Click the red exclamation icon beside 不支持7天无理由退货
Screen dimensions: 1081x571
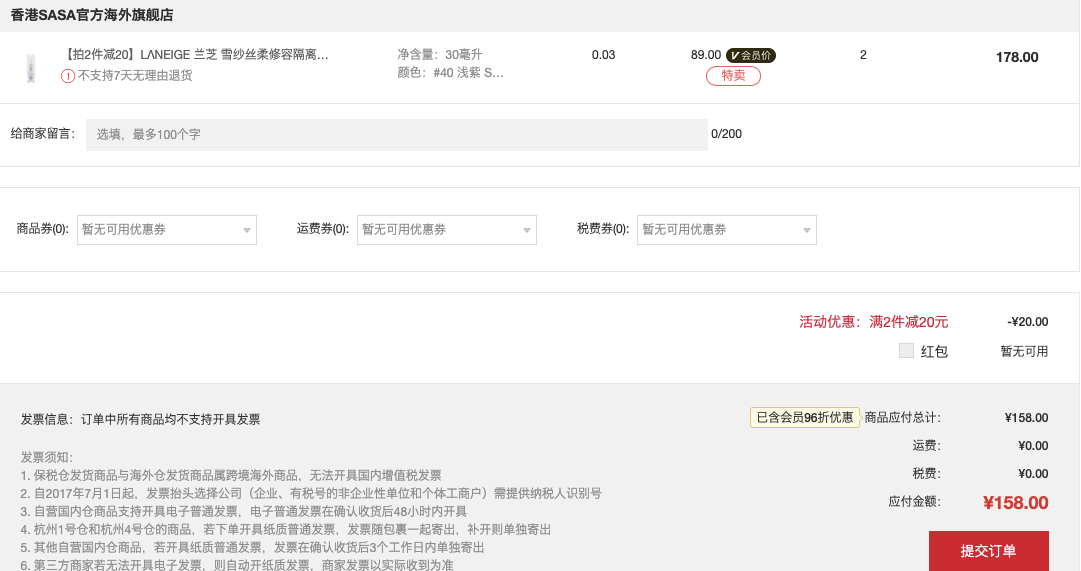[x=68, y=76]
